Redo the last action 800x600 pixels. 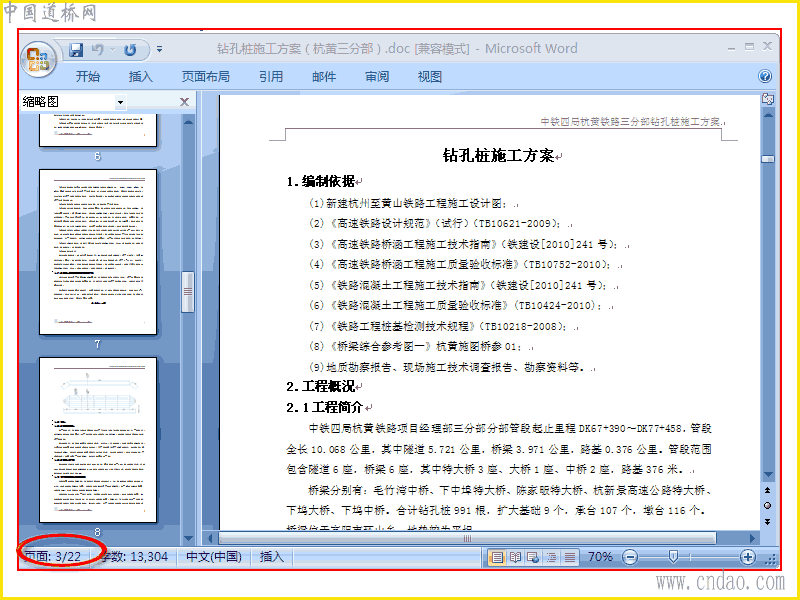pos(131,49)
